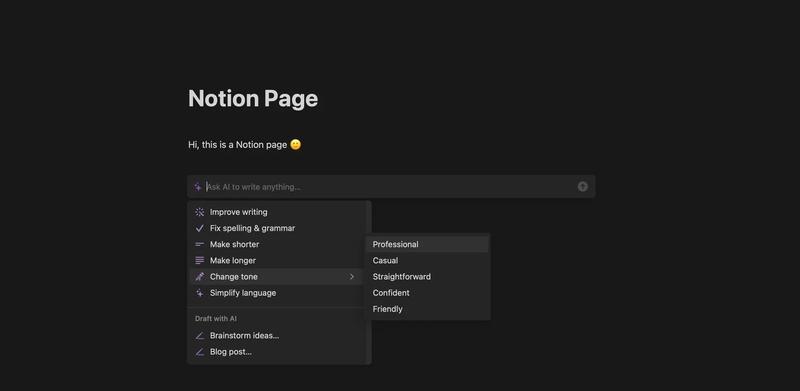The width and height of the screenshot is (800, 391).
Task: Click the smiley emoji in page text
Action: tap(295, 145)
